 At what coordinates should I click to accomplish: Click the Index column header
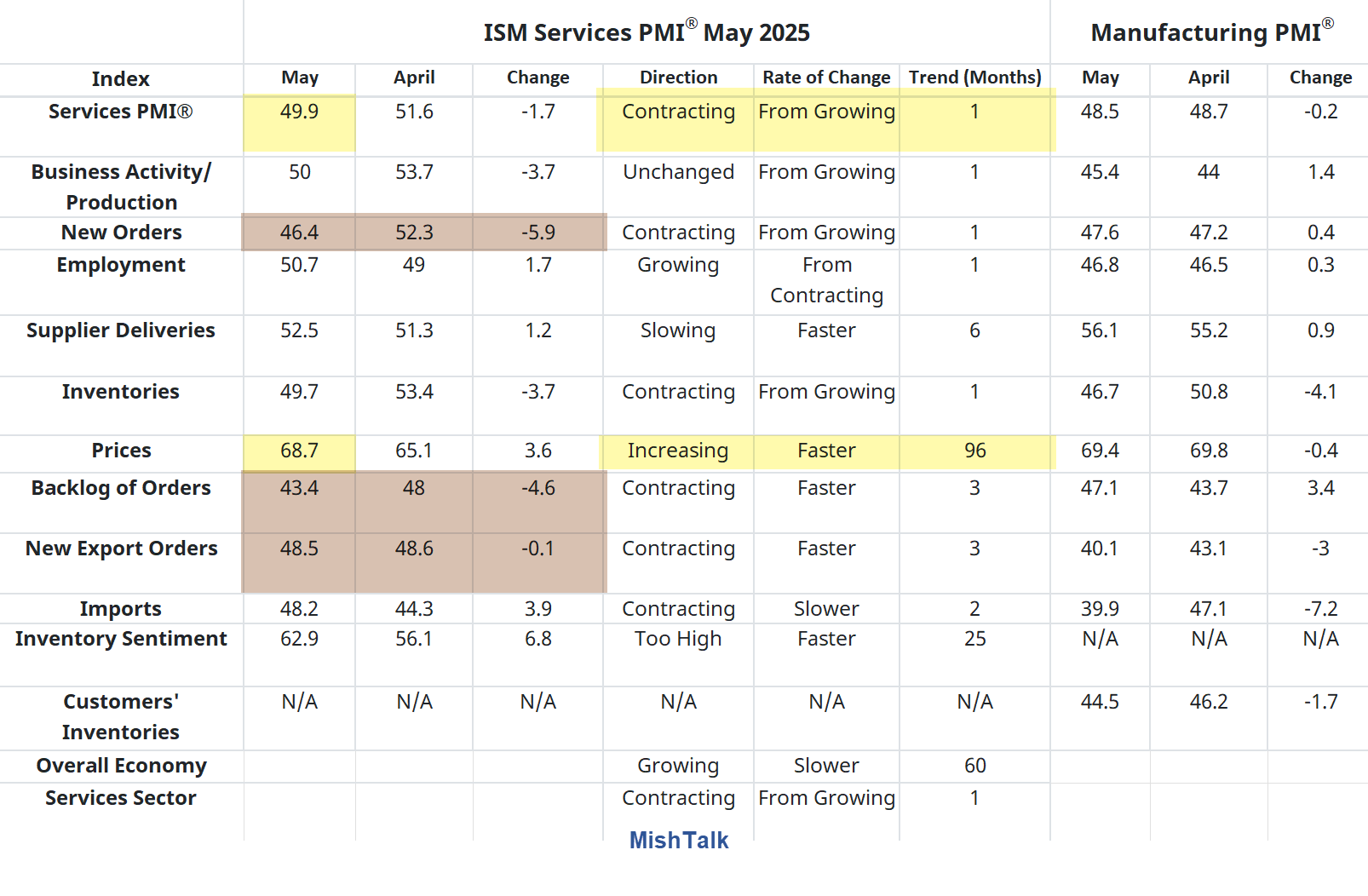(121, 78)
